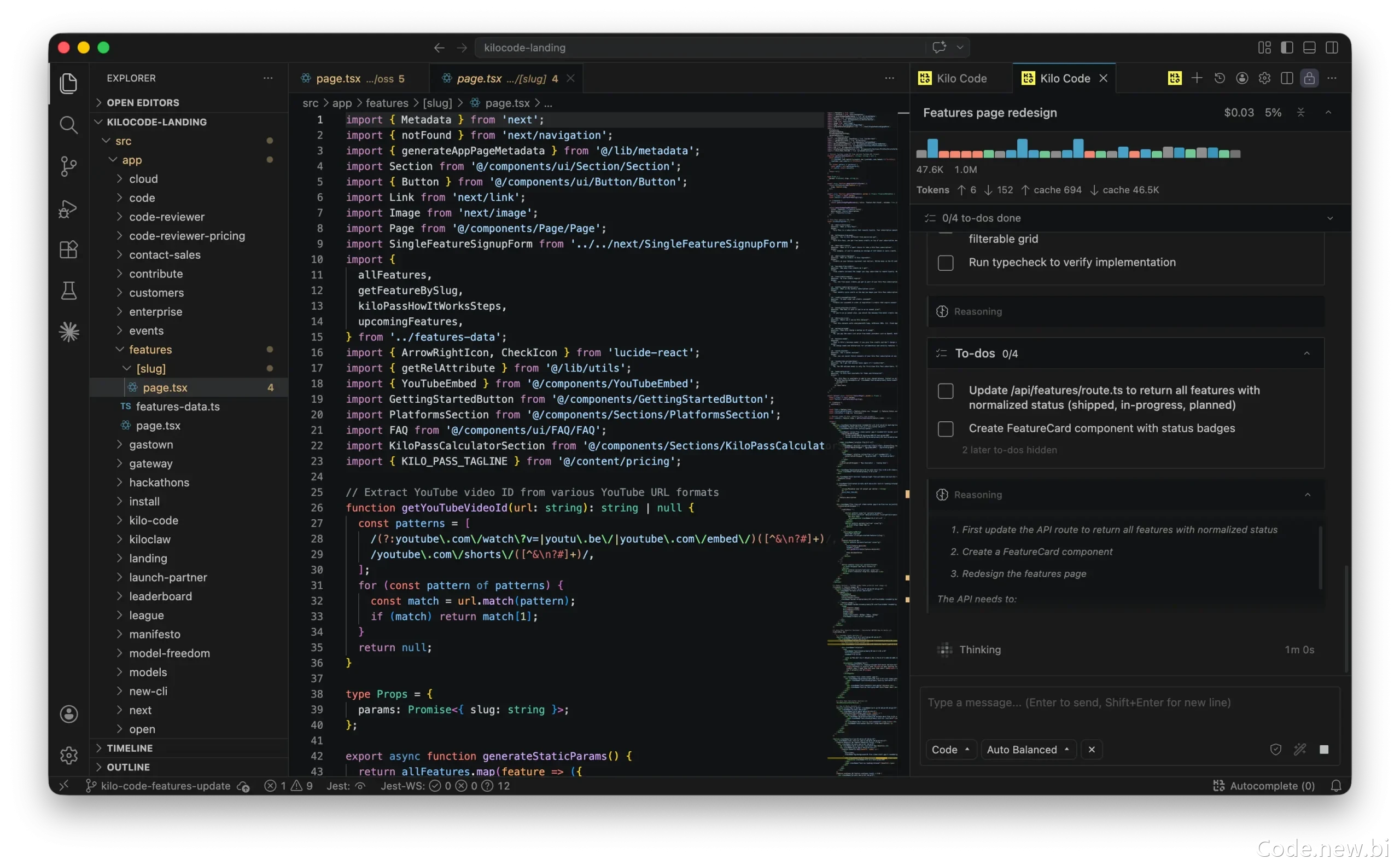The image size is (1400, 859).
Task: Switch to first Kilo Code tab
Action: [x=960, y=78]
